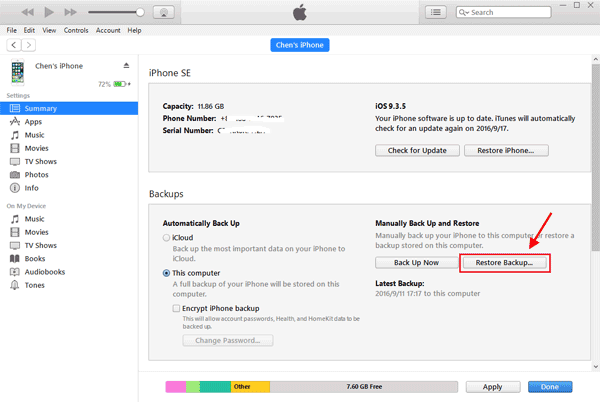600x402 pixels.
Task: Click the Settings Music note icon
Action: coord(15,135)
